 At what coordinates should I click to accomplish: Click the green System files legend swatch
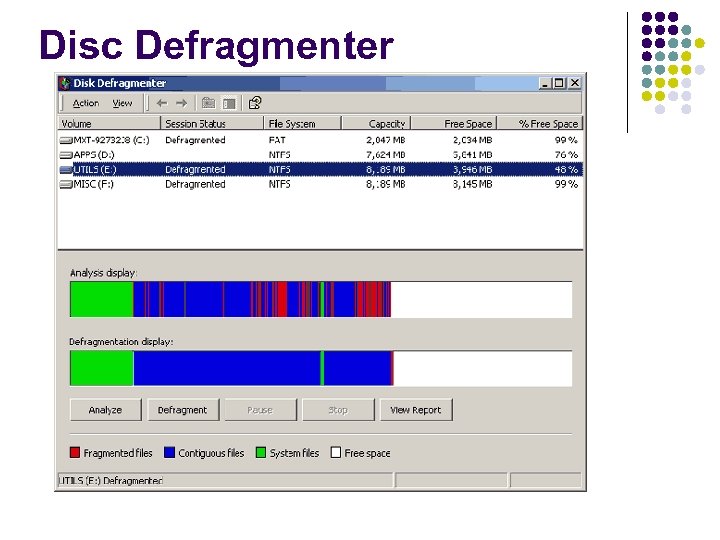[x=261, y=452]
